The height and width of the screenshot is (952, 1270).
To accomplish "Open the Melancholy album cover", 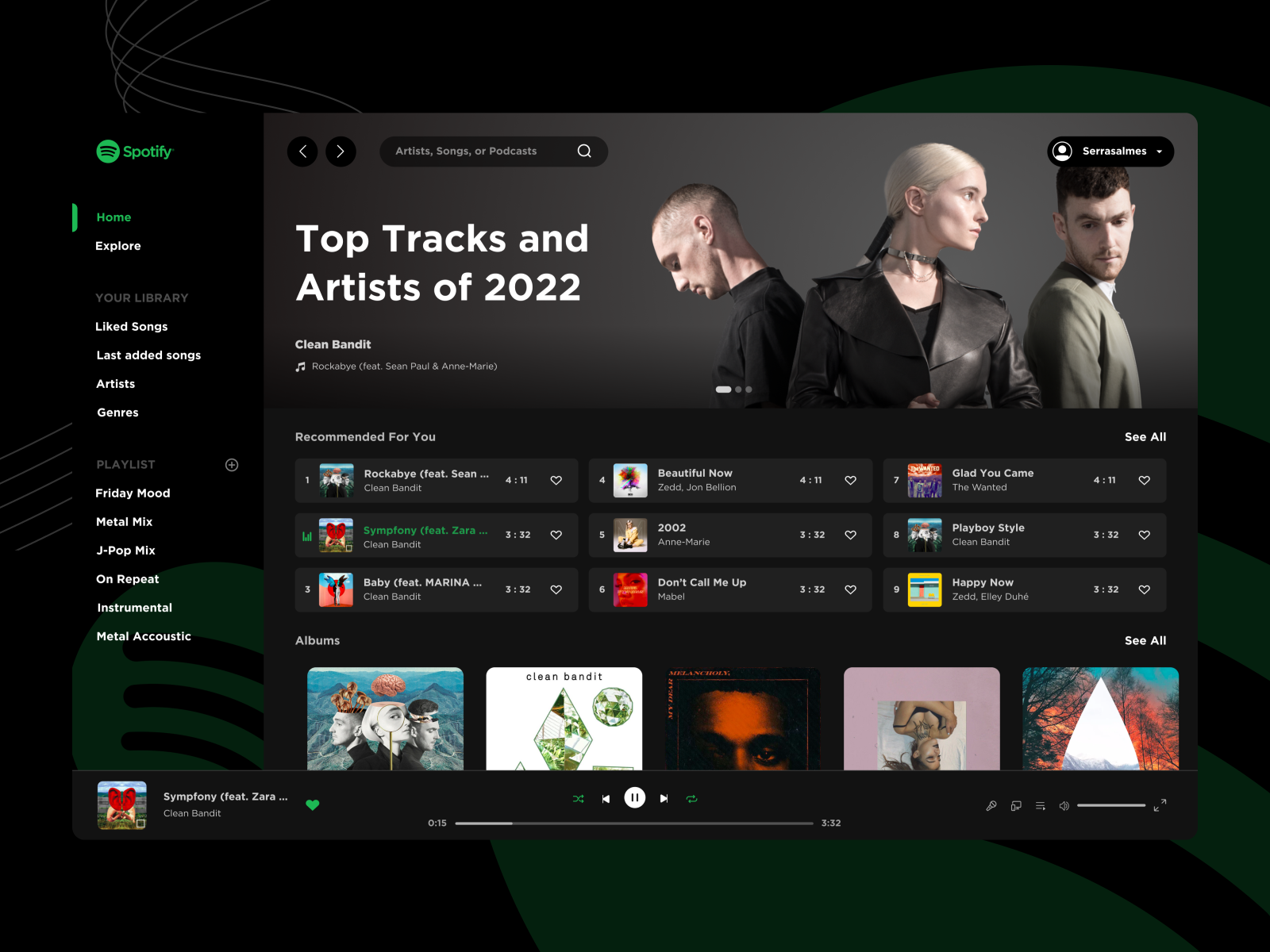I will point(743,719).
